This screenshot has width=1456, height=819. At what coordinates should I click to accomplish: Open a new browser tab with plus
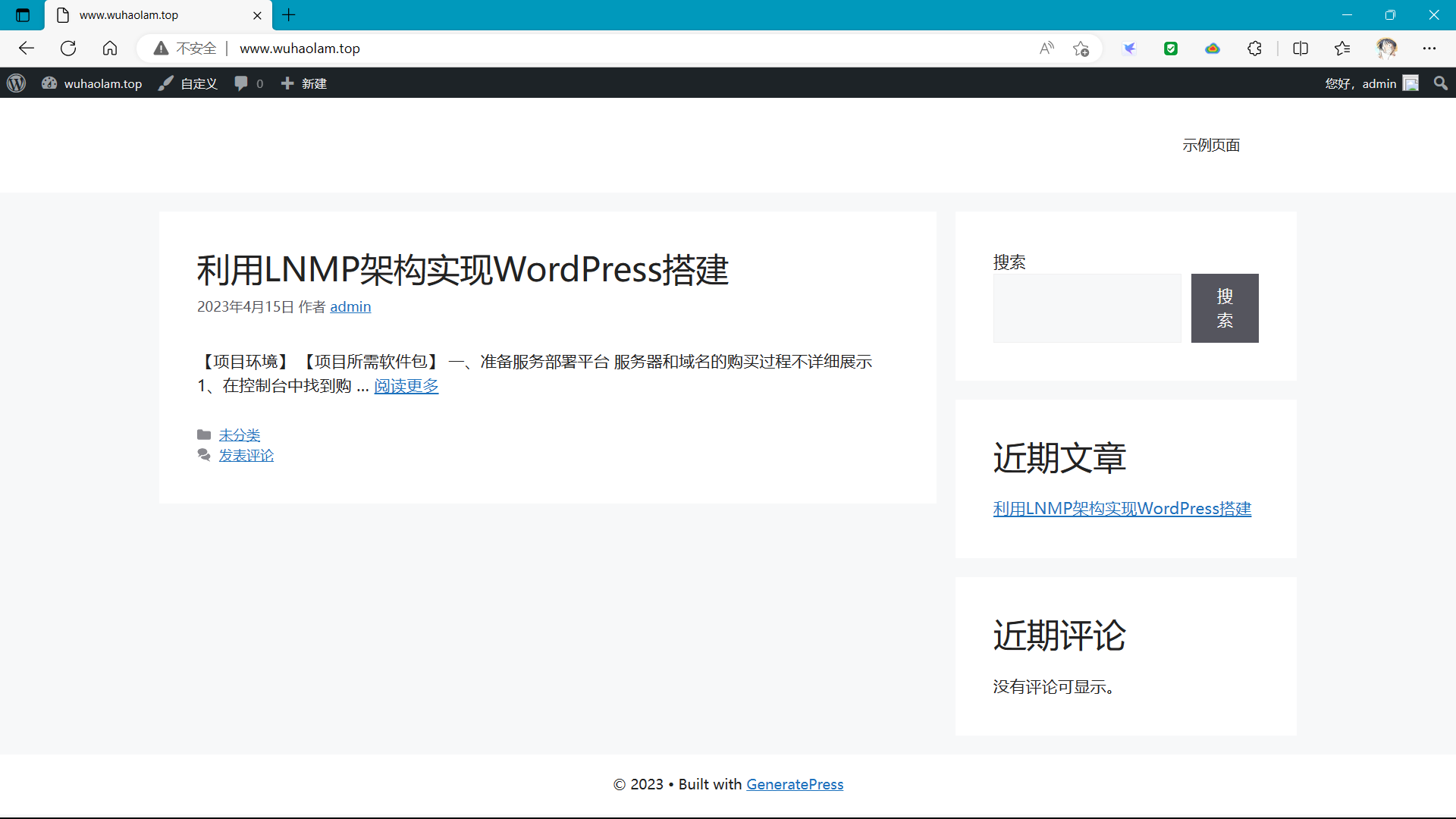tap(289, 15)
